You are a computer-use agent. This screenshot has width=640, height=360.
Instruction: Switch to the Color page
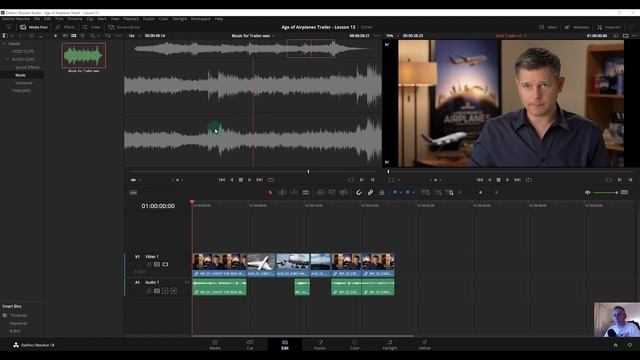coord(355,344)
